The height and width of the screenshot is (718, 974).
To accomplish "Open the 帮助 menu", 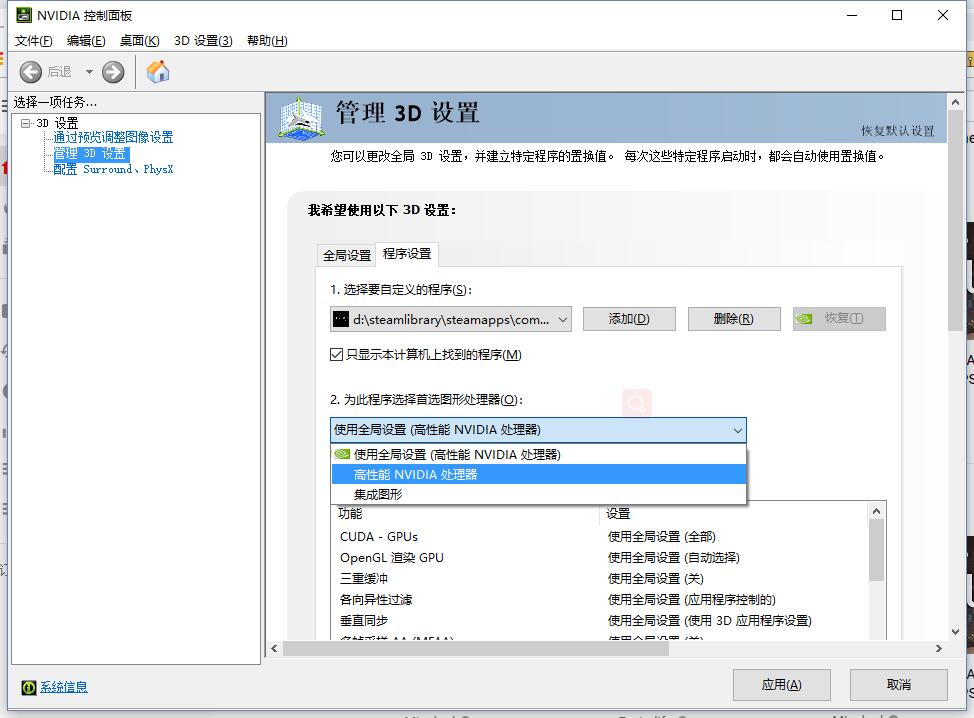I will 266,40.
